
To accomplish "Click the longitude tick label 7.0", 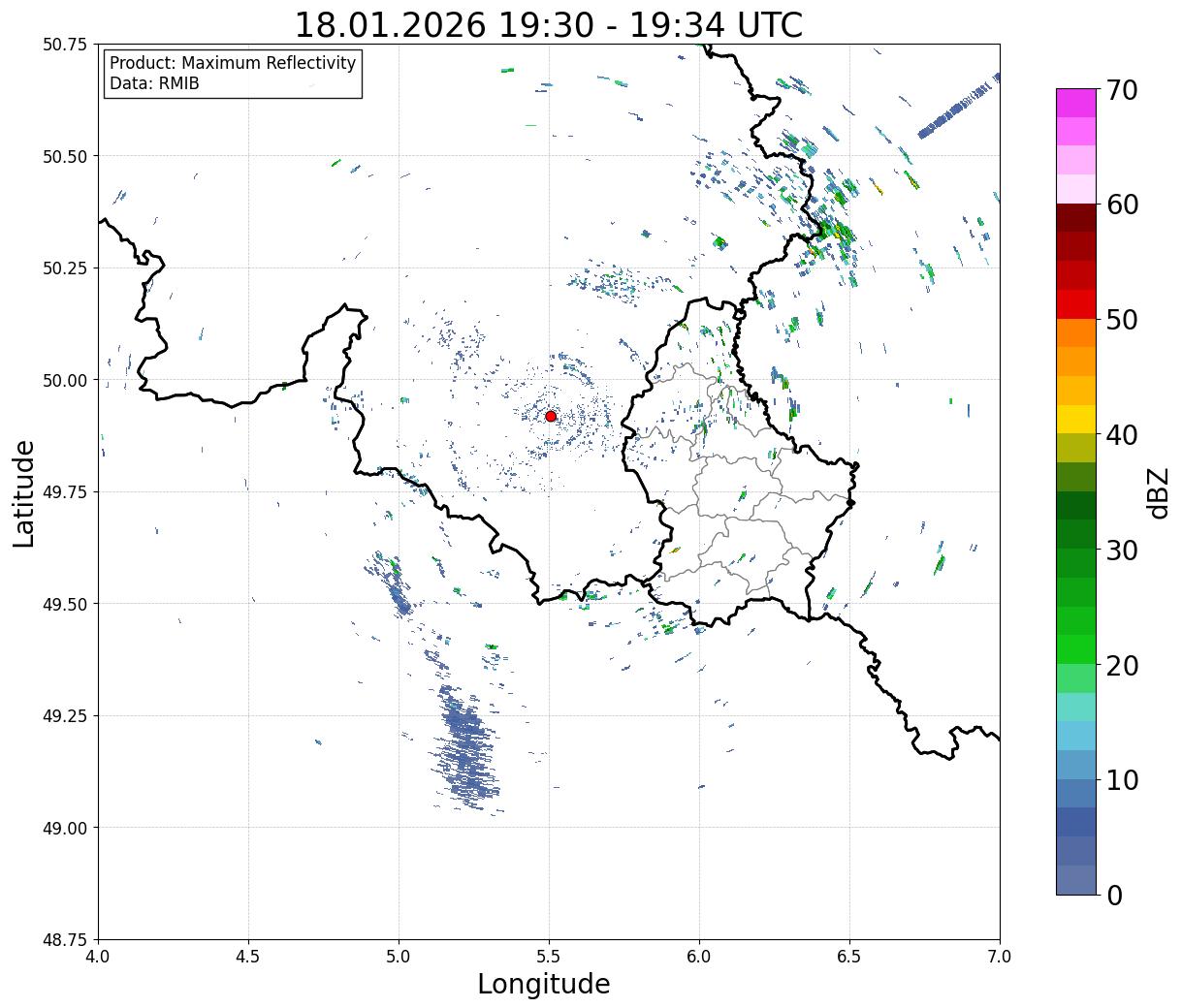I will tap(1000, 957).
